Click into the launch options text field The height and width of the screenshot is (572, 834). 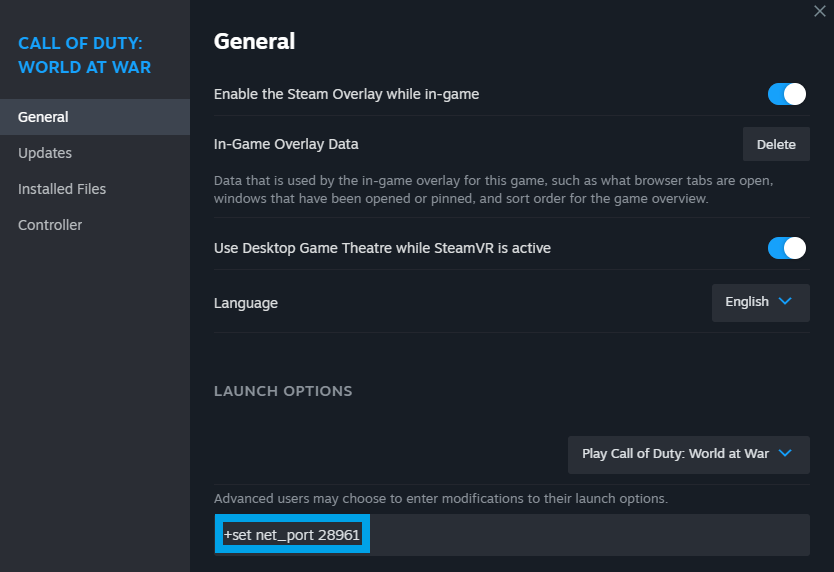tap(588, 535)
